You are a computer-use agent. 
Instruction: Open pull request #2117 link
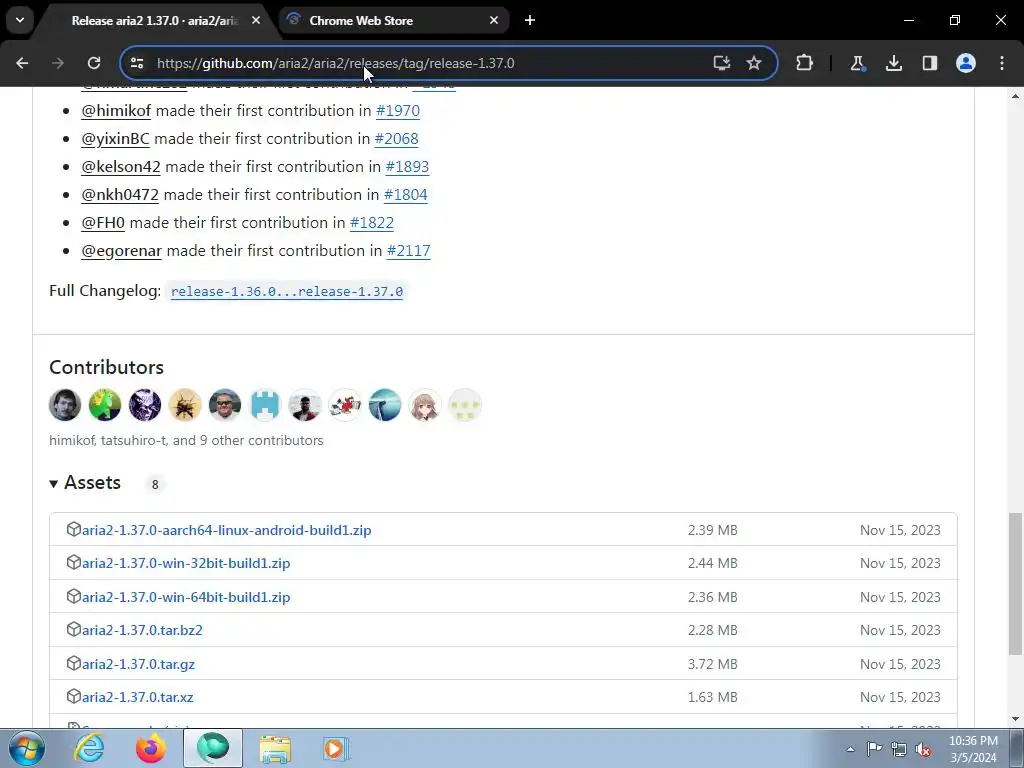coord(408,251)
